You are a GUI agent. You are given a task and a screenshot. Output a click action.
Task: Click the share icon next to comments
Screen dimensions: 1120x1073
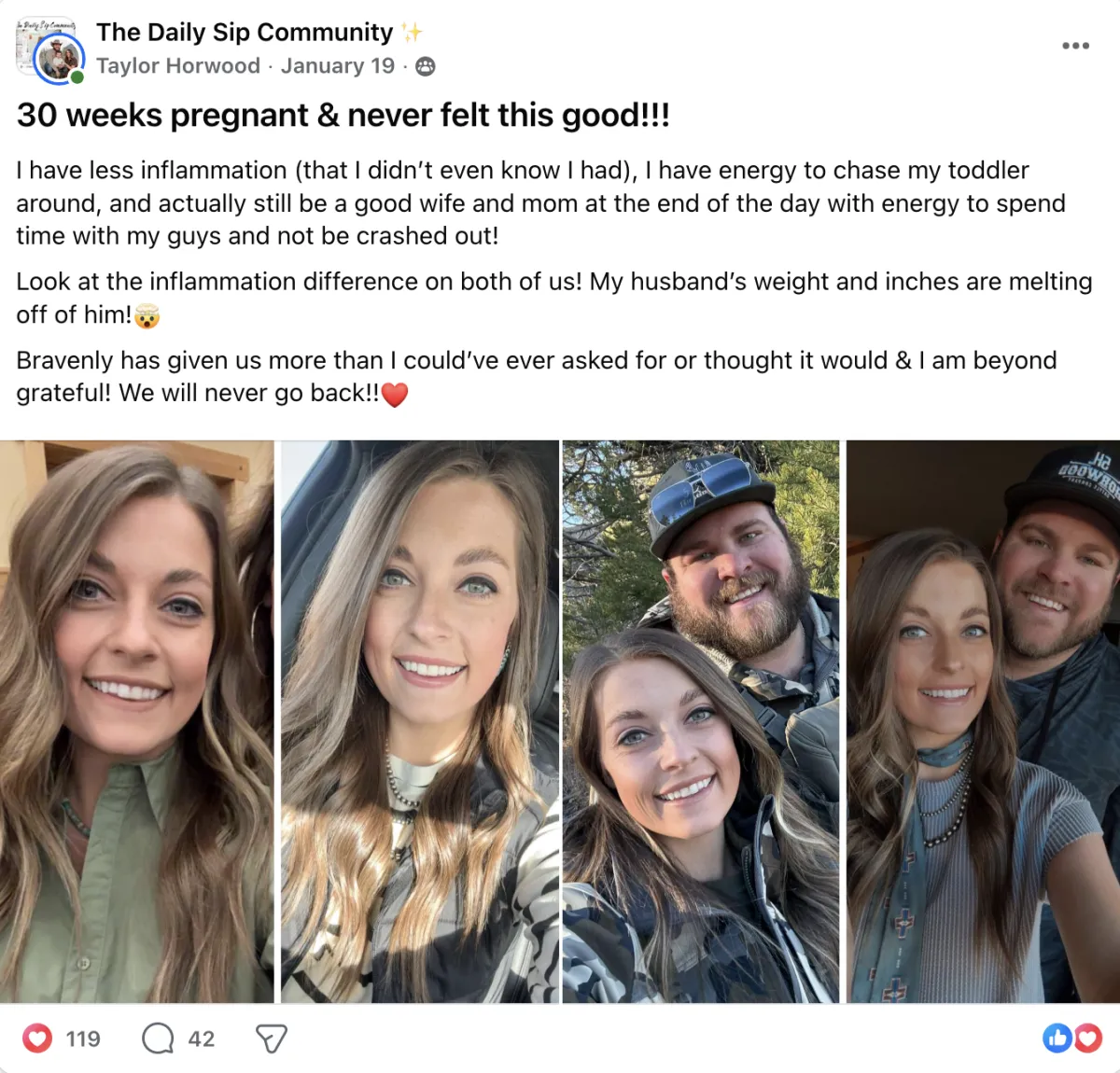271,1038
